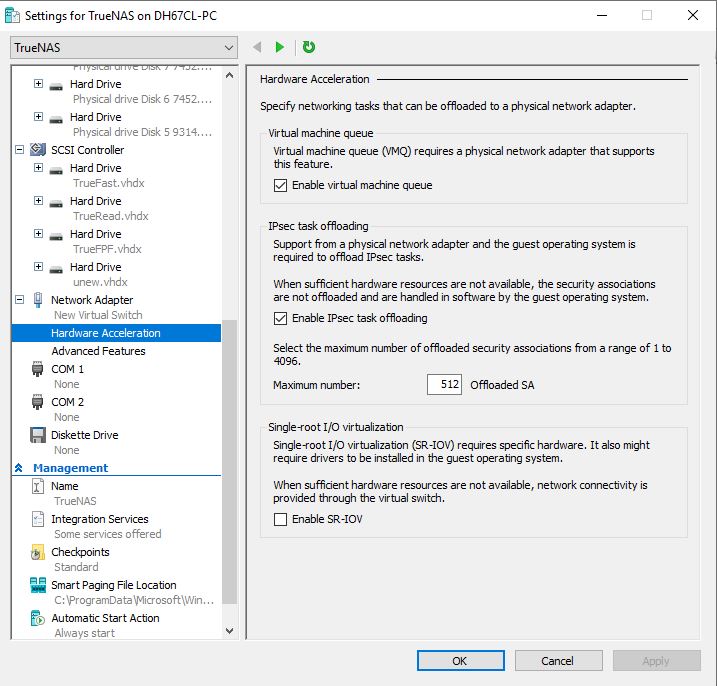Select the SCSI Controller icon
Screen dimensions: 717x686
(38, 150)
